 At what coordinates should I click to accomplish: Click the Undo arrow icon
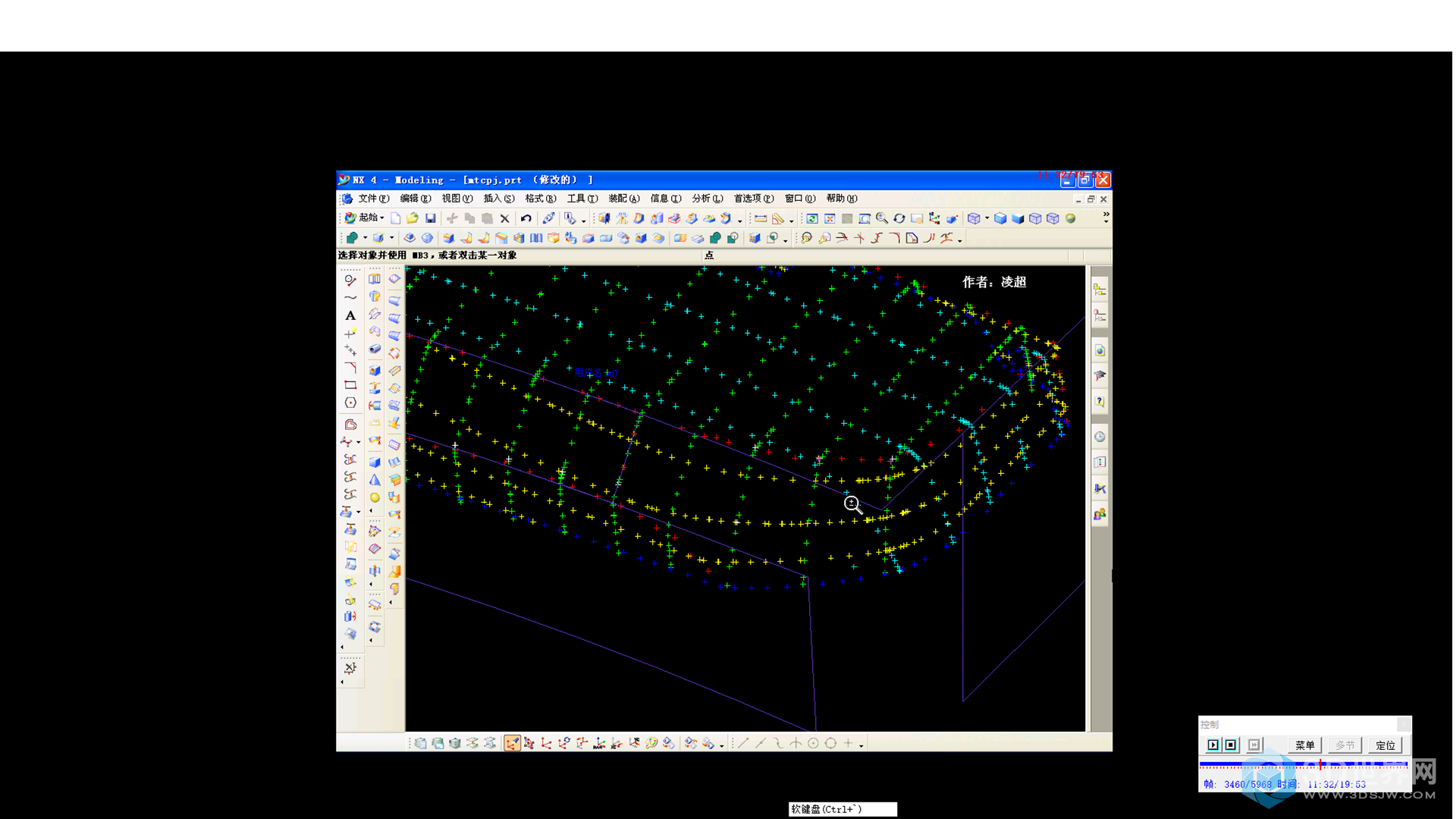(x=526, y=218)
